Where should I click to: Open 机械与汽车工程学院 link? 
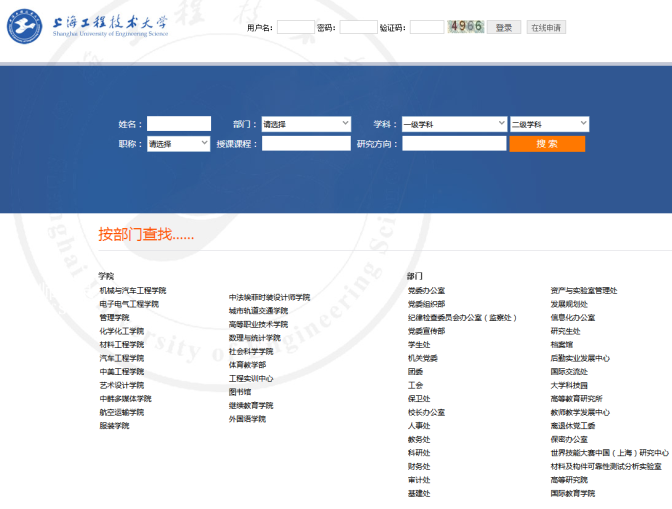tap(133, 290)
